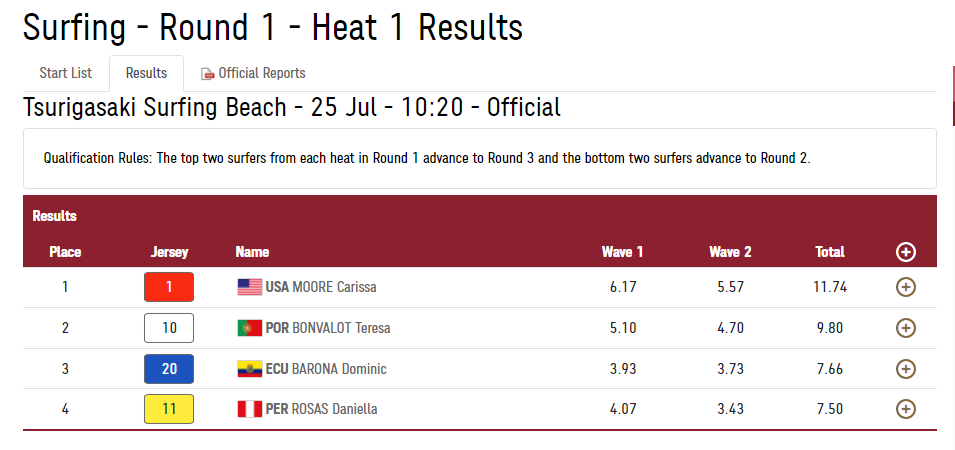Click the Official Reports PDF icon
The width and height of the screenshot is (955, 450).
coord(208,74)
